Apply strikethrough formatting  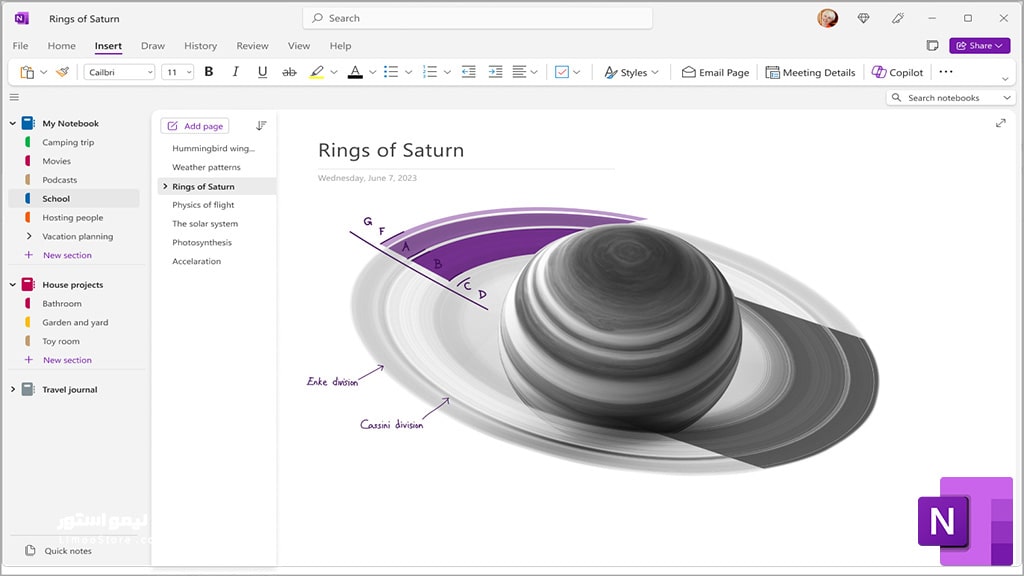(289, 72)
